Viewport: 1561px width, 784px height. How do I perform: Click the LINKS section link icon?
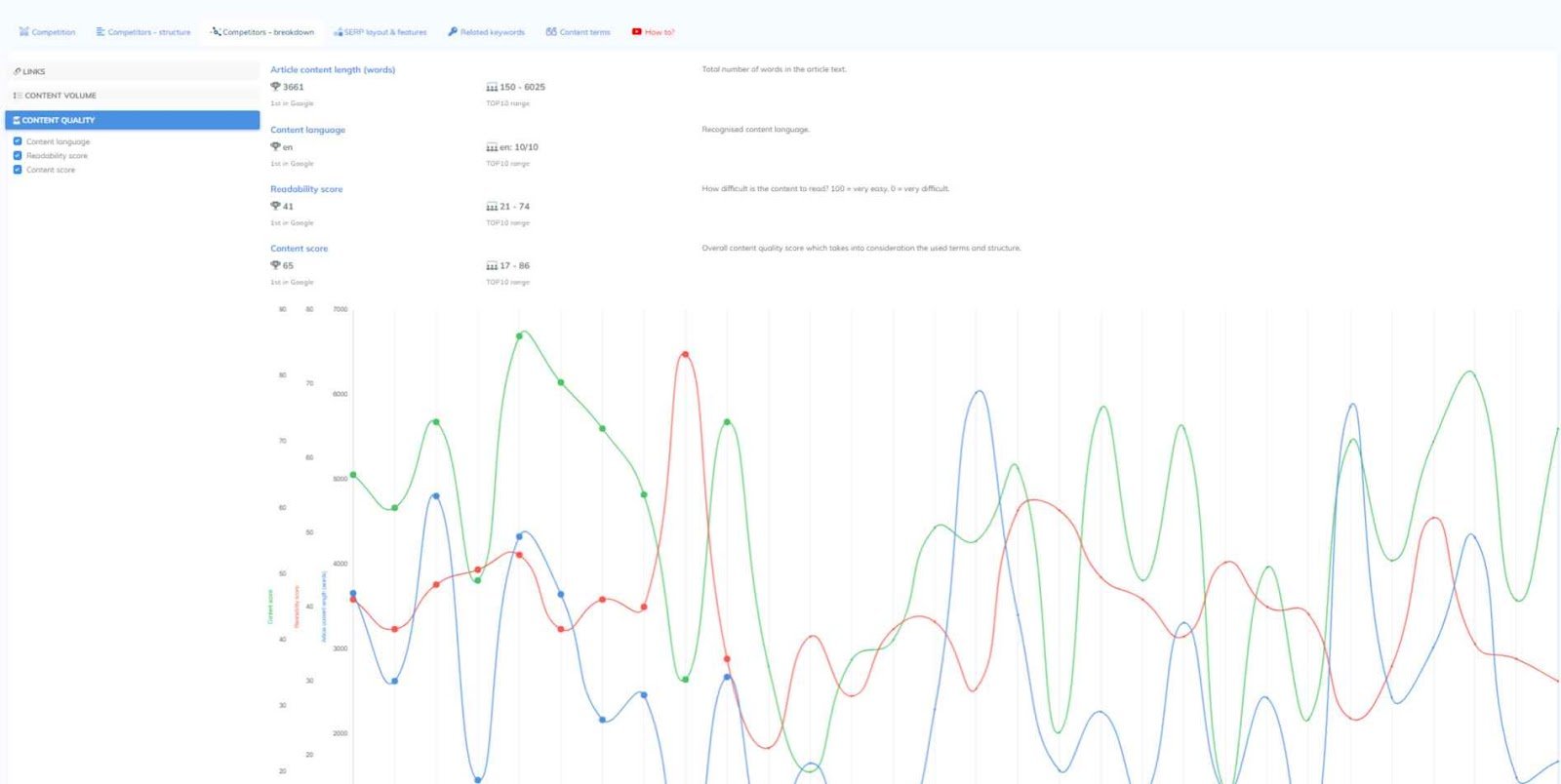(x=17, y=71)
